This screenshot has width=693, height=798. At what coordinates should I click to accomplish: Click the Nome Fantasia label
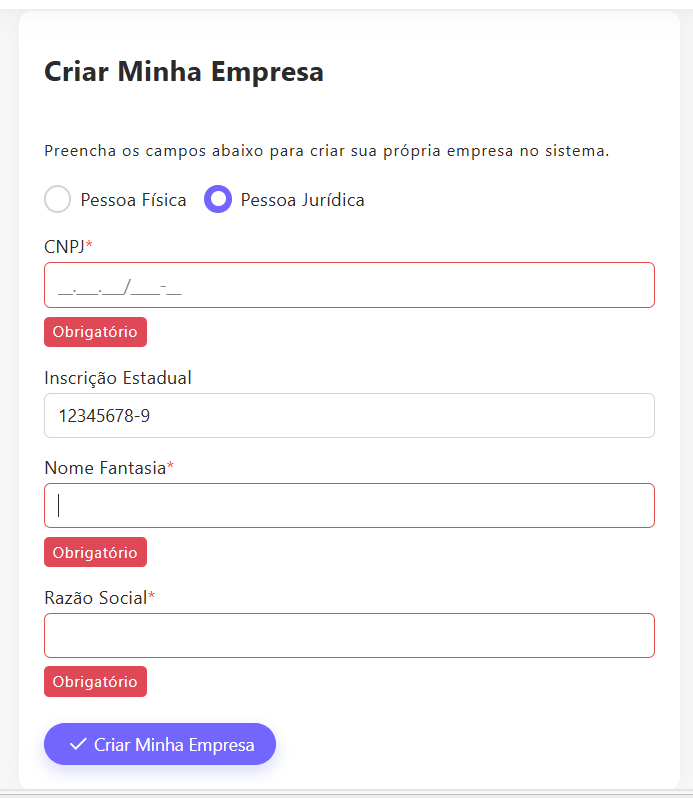[105, 468]
